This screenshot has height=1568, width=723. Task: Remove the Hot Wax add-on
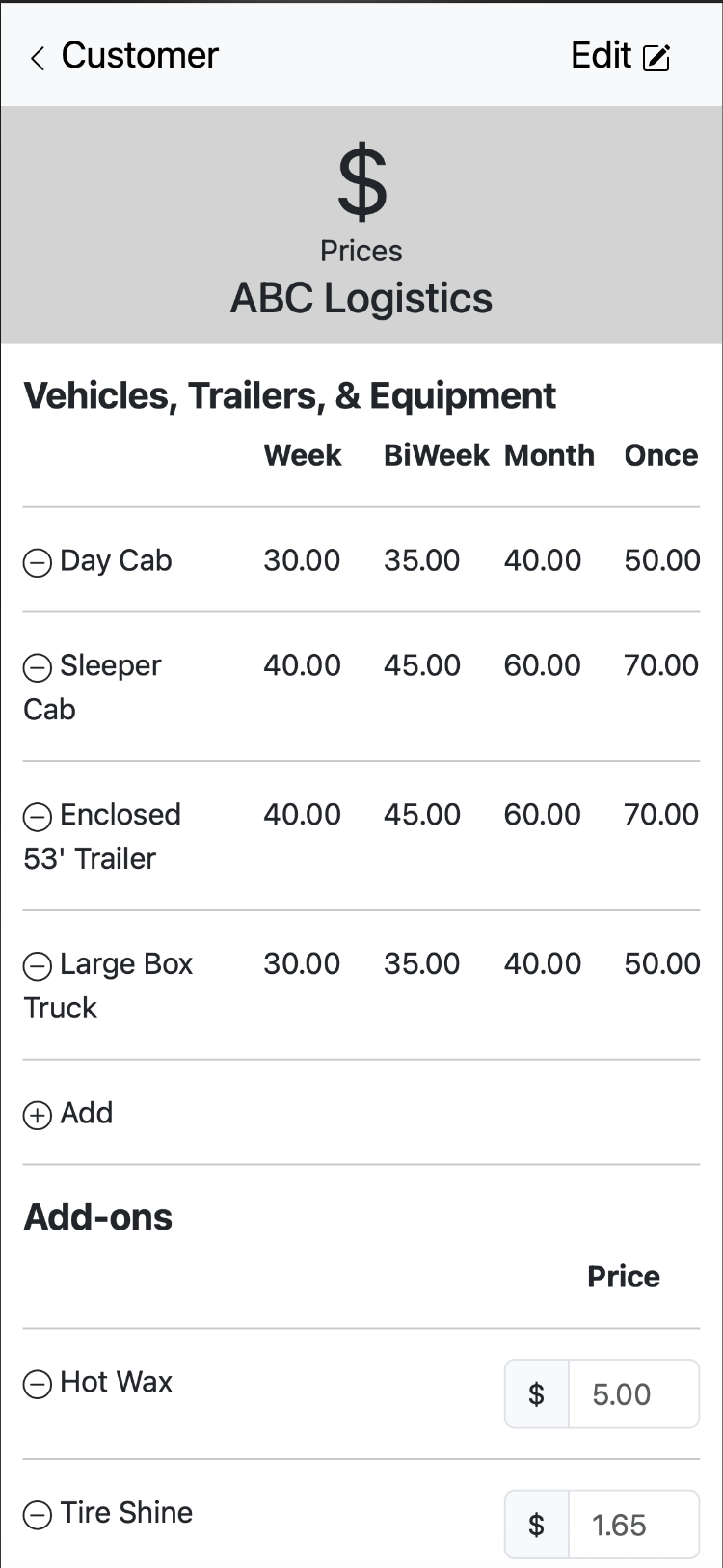tap(38, 1385)
